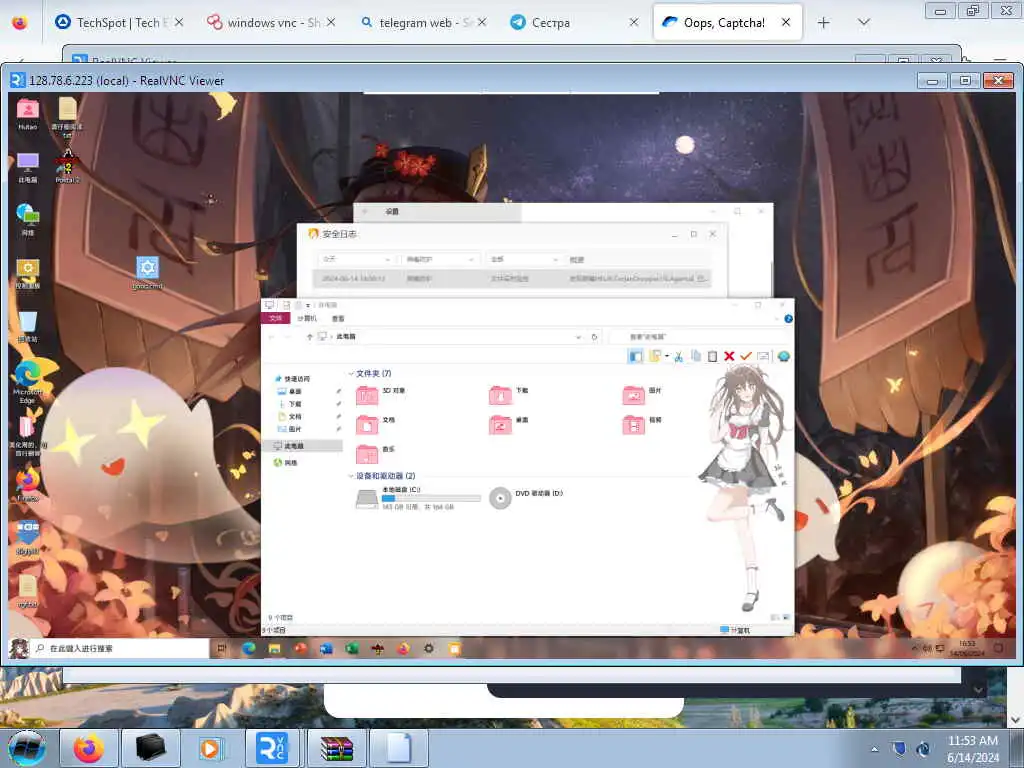Click the up arrow in Explorer navigation
This screenshot has width=1024, height=768.
pyautogui.click(x=310, y=337)
